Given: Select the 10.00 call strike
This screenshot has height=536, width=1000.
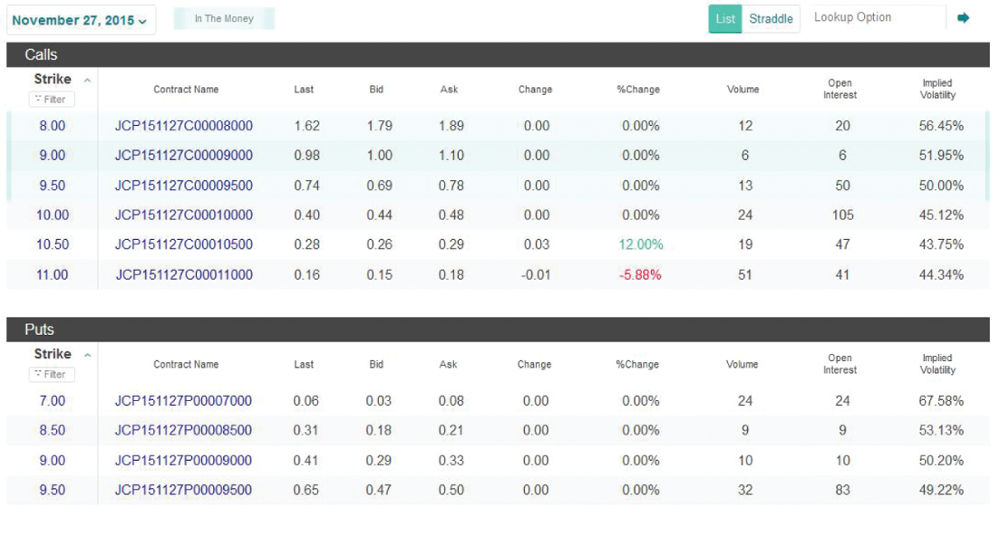Looking at the screenshot, I should click(x=52, y=215).
